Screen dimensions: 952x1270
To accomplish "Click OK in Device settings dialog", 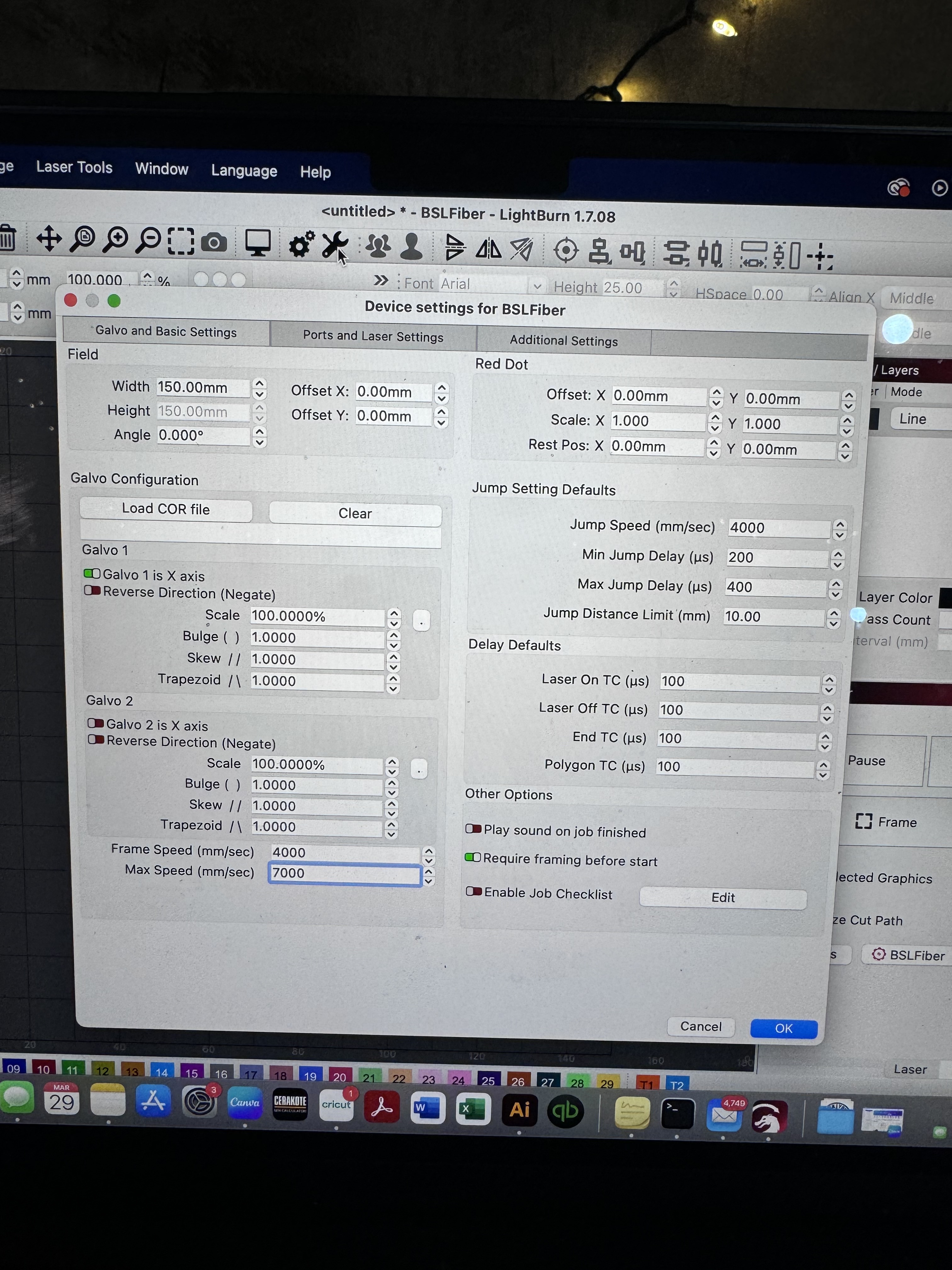I will pos(784,1029).
